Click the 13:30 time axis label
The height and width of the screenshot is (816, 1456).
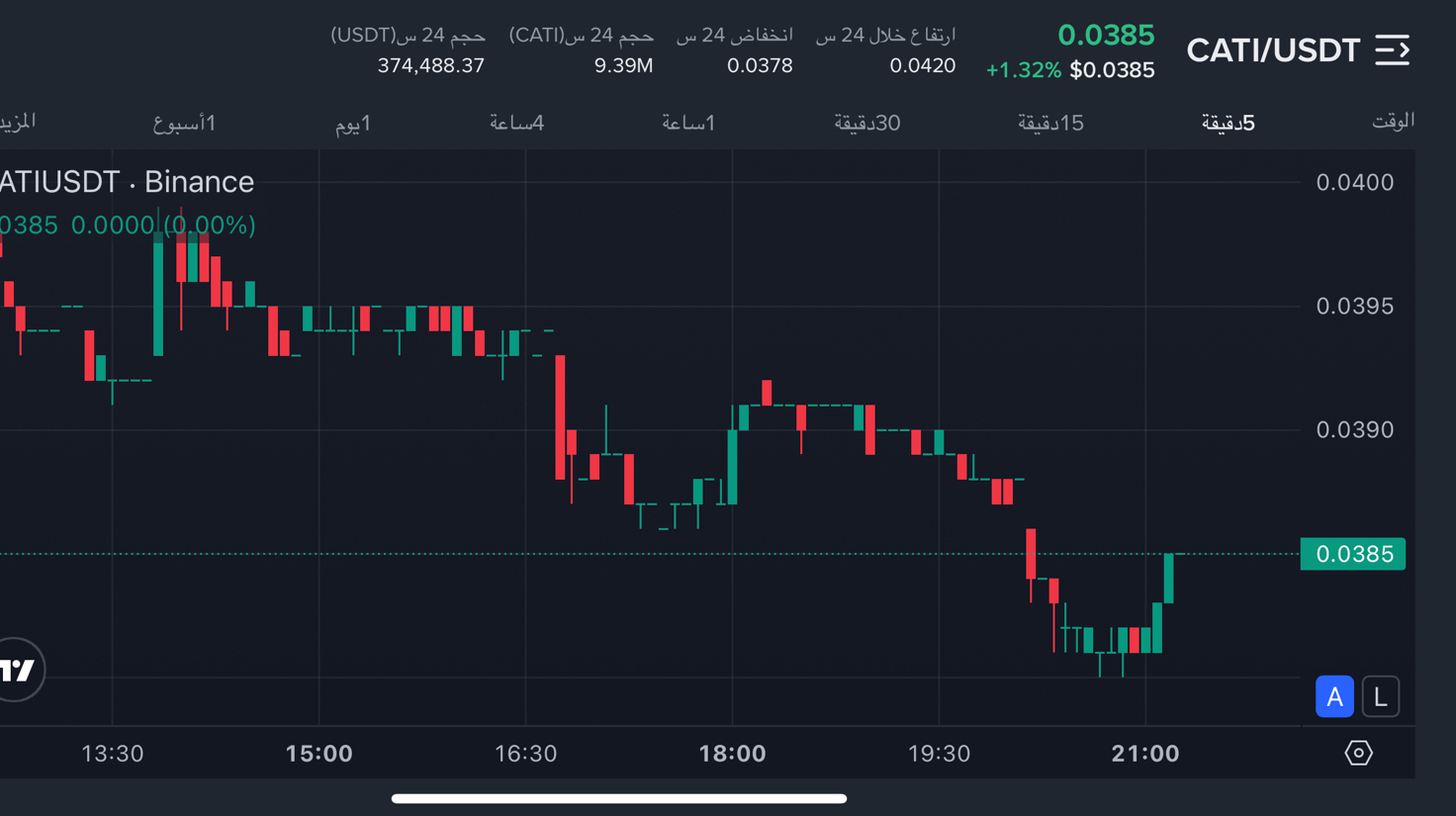(112, 754)
